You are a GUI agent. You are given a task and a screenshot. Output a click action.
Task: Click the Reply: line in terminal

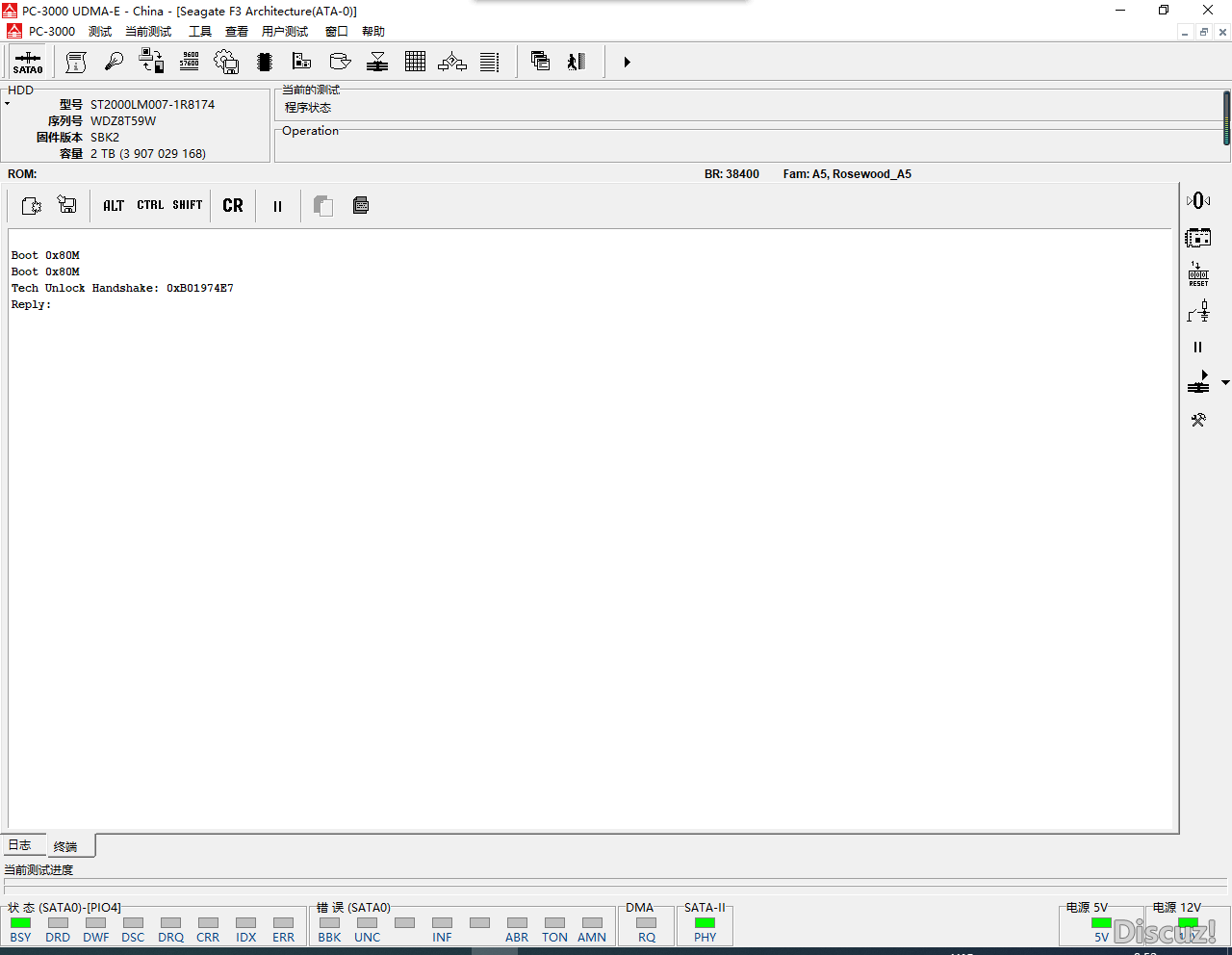click(x=31, y=304)
